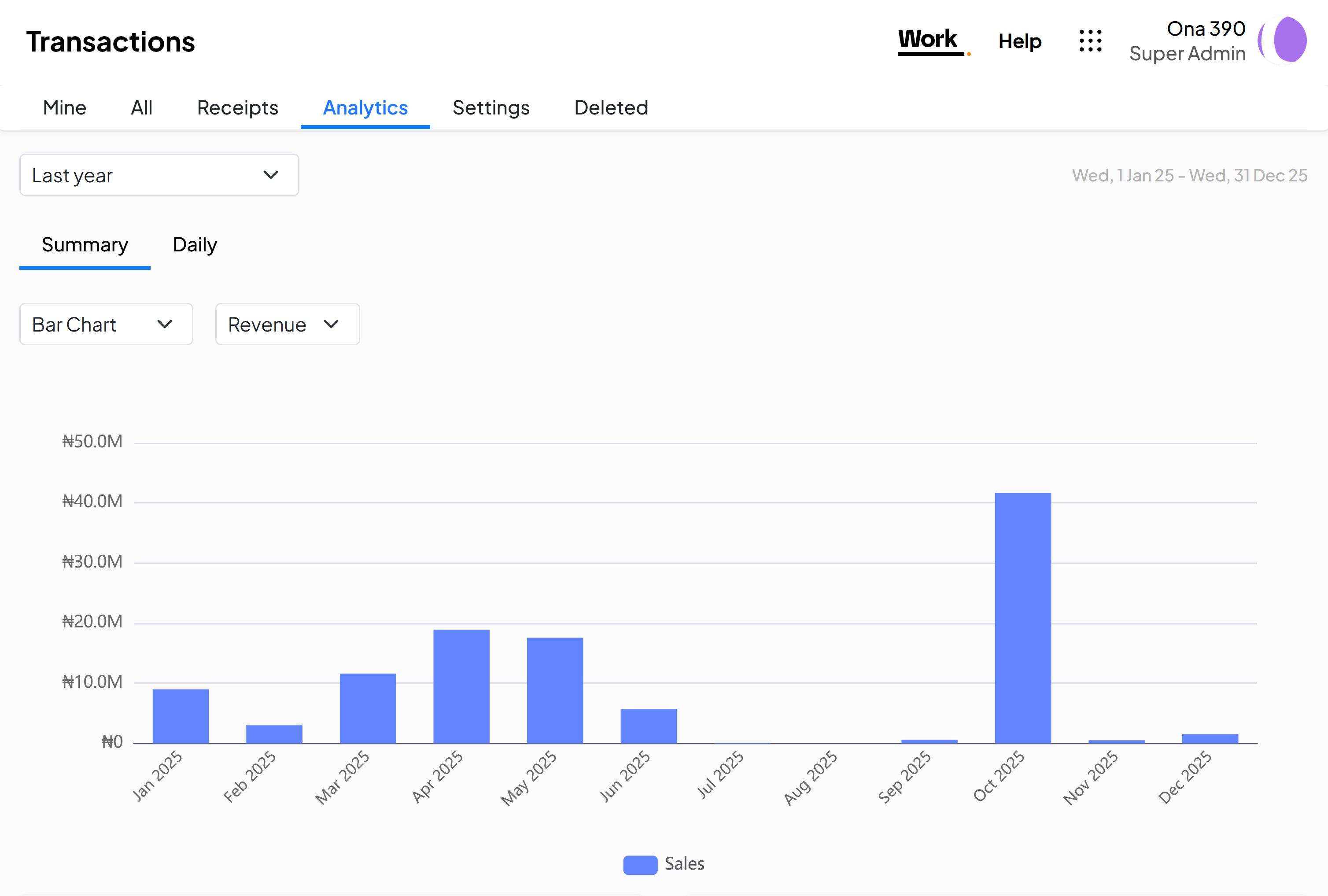1328x896 pixels.
Task: Click the Sales legend color swatch
Action: click(x=640, y=865)
